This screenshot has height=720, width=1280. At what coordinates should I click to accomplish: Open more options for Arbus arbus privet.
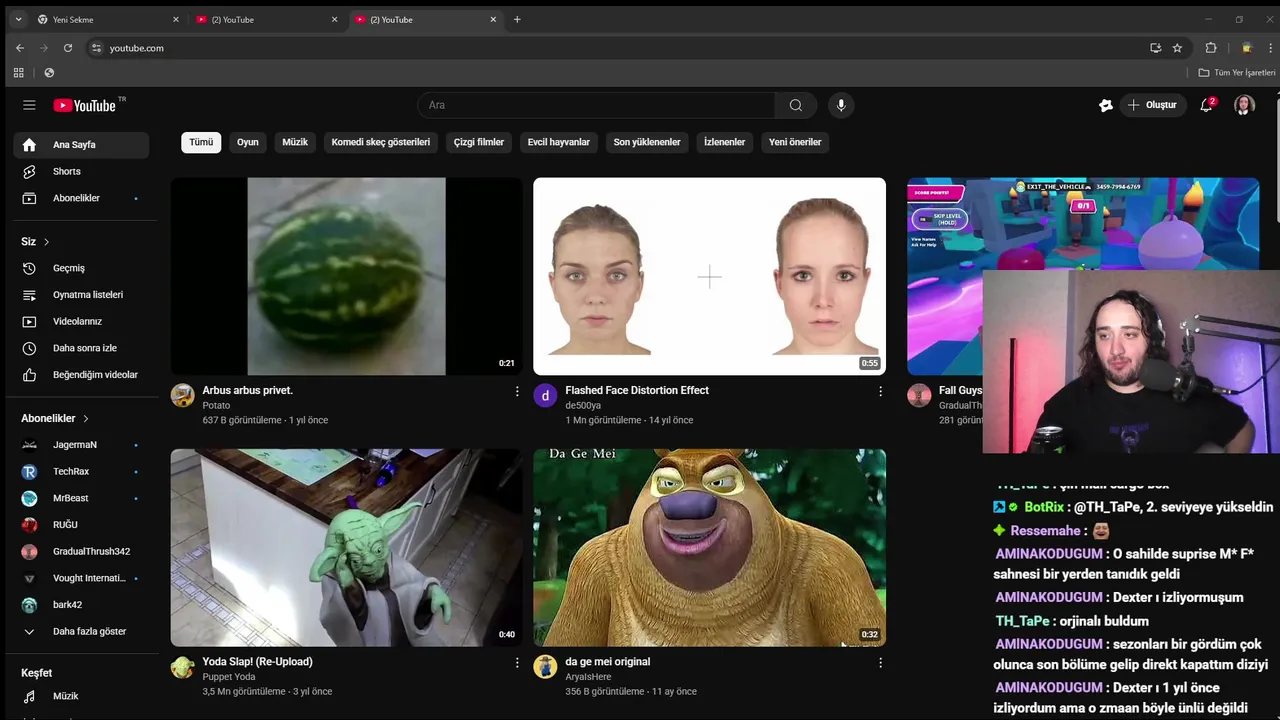point(517,391)
